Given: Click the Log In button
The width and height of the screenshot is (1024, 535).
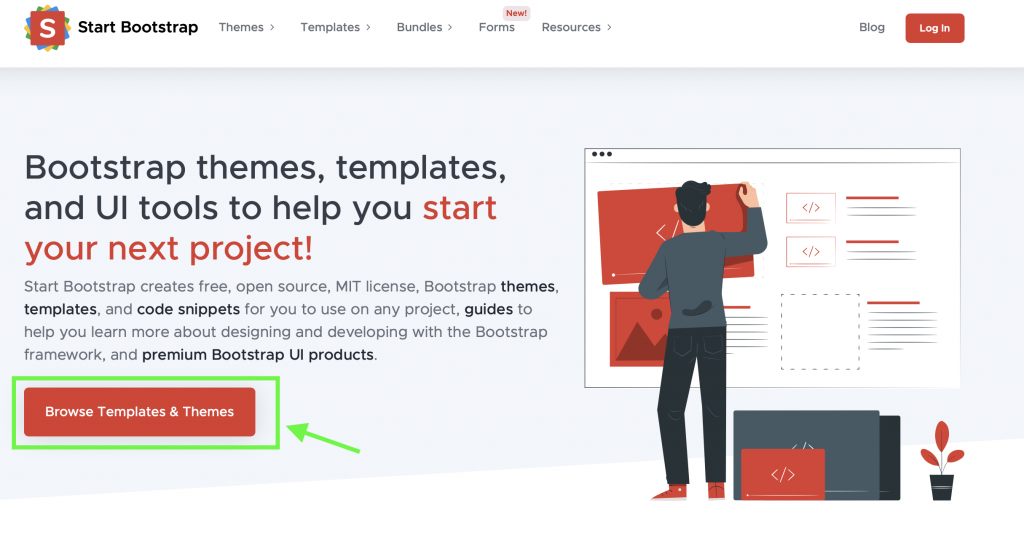Looking at the screenshot, I should click(935, 28).
